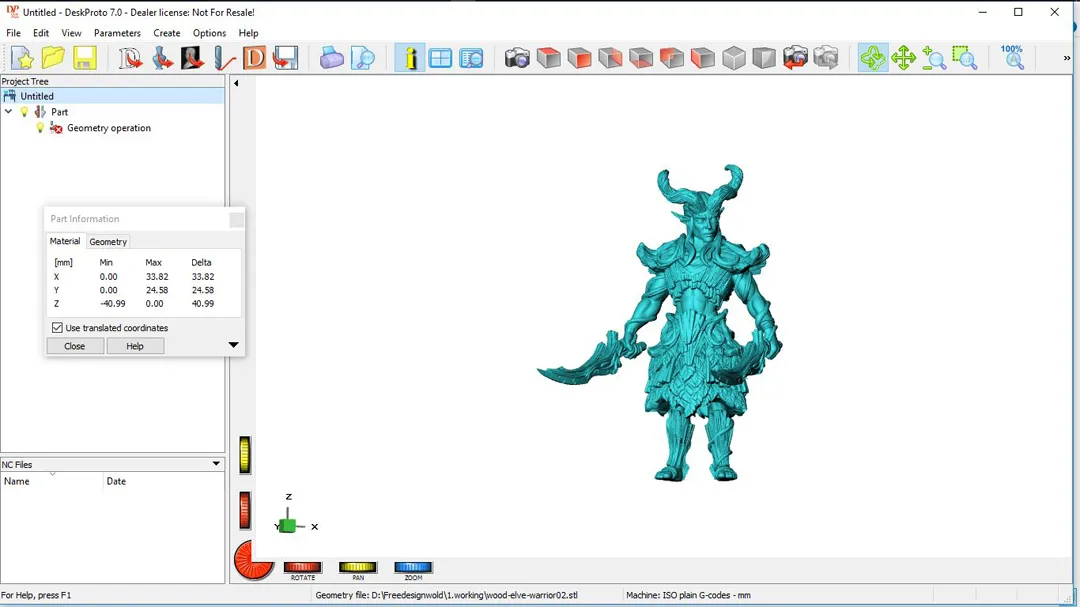Screen dimensions: 1080x607
Task: Select the light gray plain cube view
Action: click(734, 58)
